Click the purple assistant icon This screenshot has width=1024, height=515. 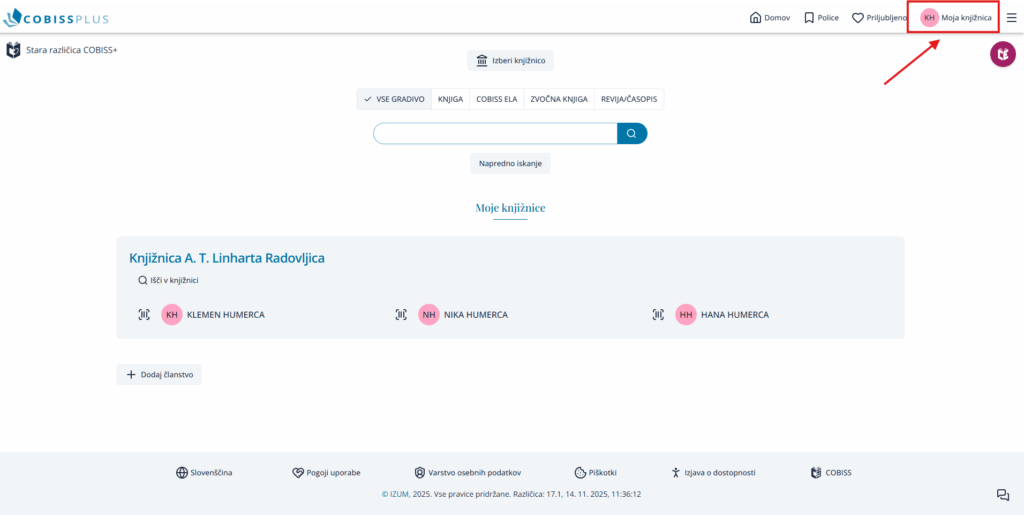(x=1002, y=55)
